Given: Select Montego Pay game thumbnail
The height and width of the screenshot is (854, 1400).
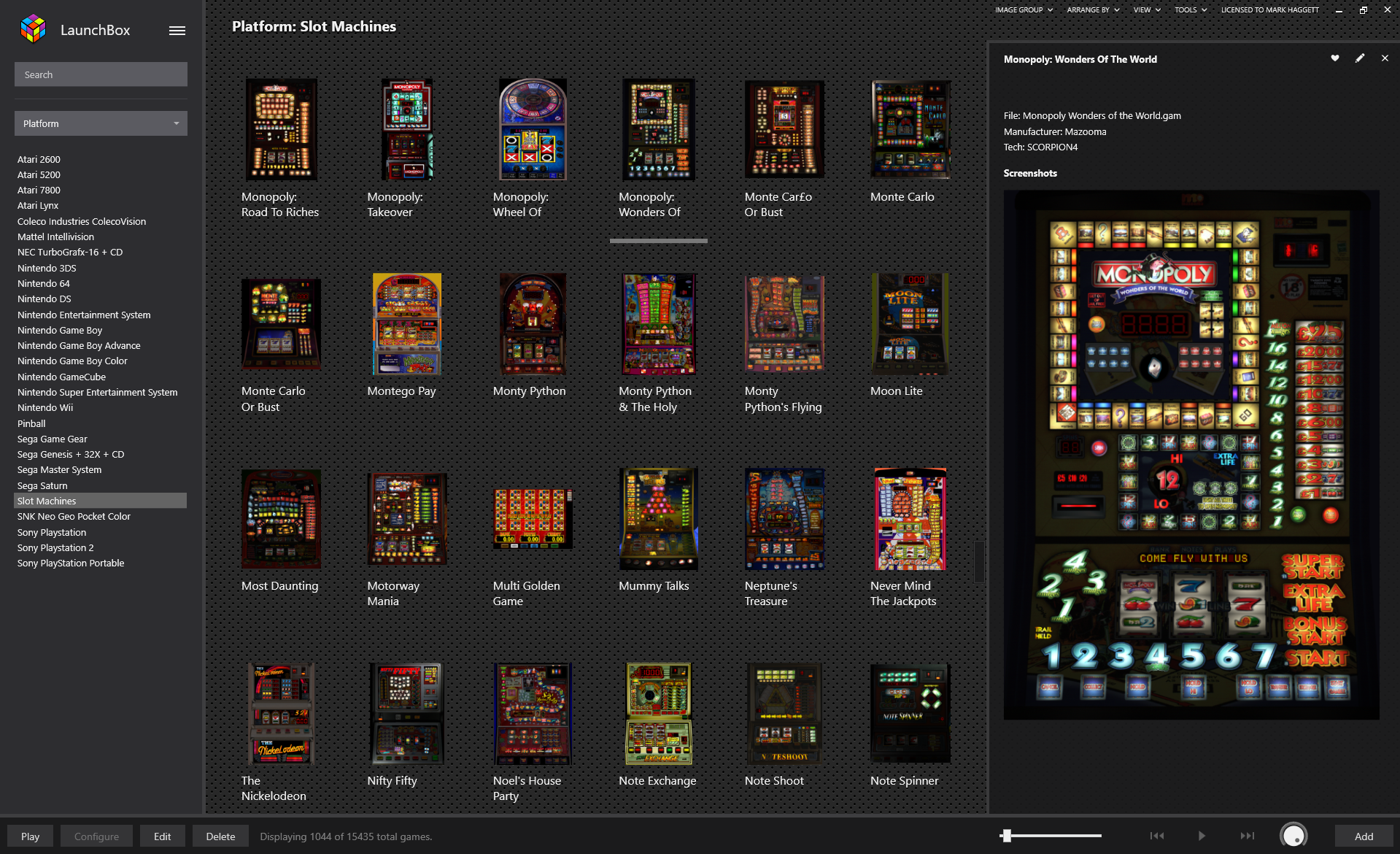Looking at the screenshot, I should [407, 324].
